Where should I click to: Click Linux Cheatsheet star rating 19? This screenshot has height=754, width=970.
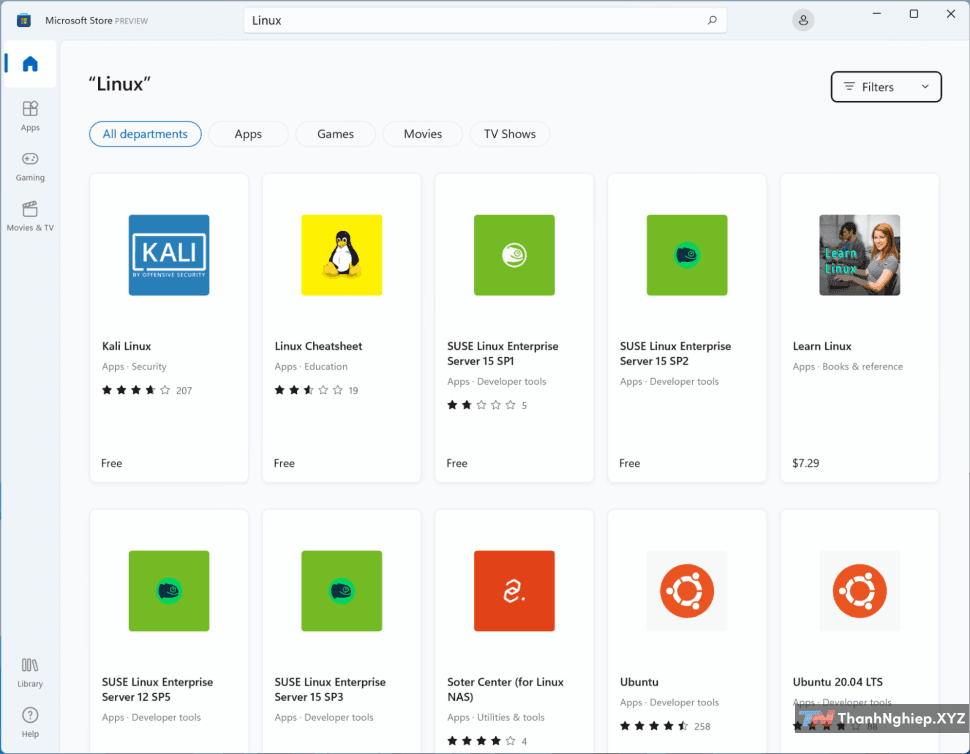click(x=316, y=390)
